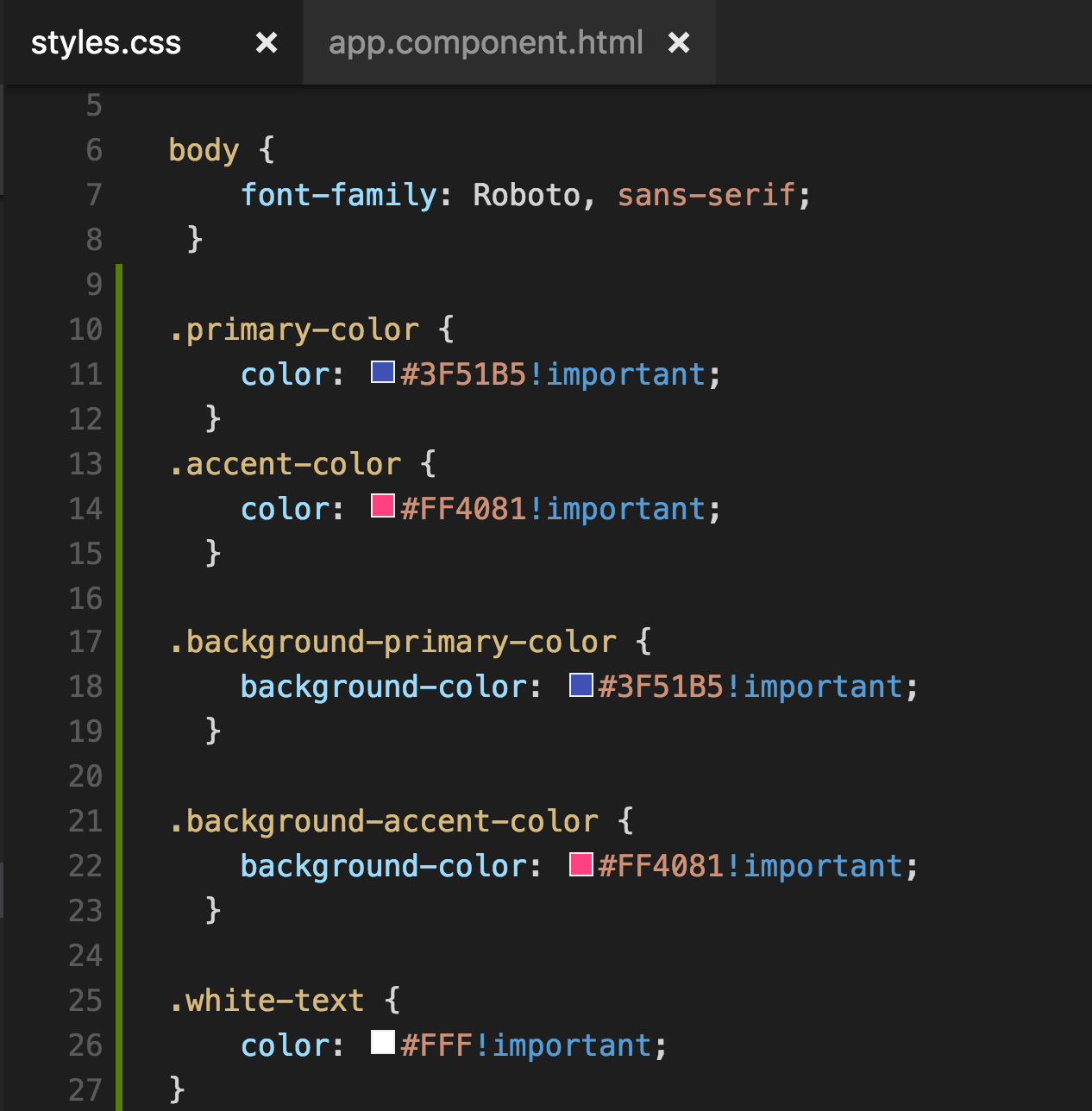This screenshot has width=1092, height=1111.
Task: Click the white #FFF color swatch
Action: [x=383, y=1042]
